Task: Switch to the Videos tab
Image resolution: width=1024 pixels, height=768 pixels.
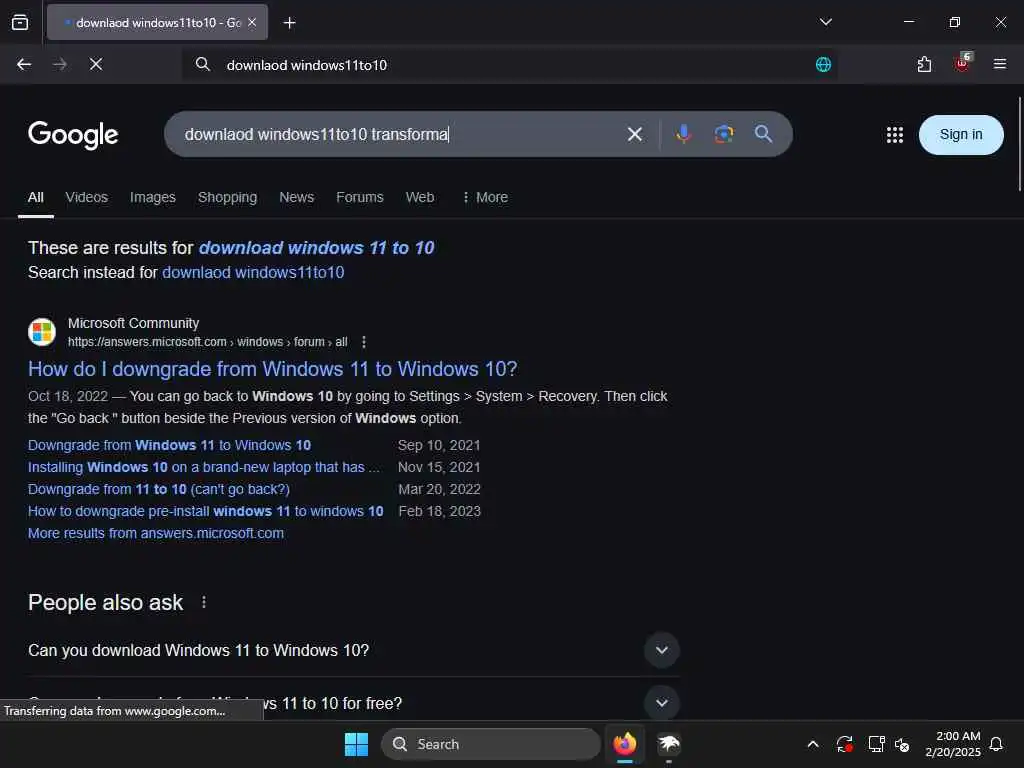Action: [x=86, y=197]
